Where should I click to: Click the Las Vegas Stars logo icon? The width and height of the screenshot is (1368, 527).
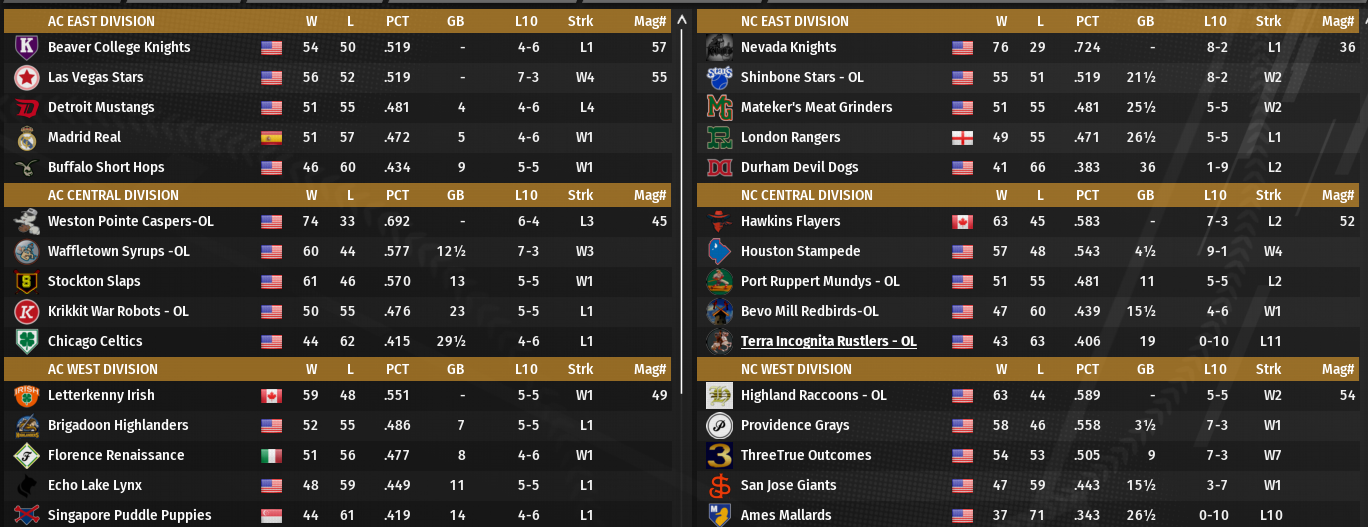(x=27, y=77)
